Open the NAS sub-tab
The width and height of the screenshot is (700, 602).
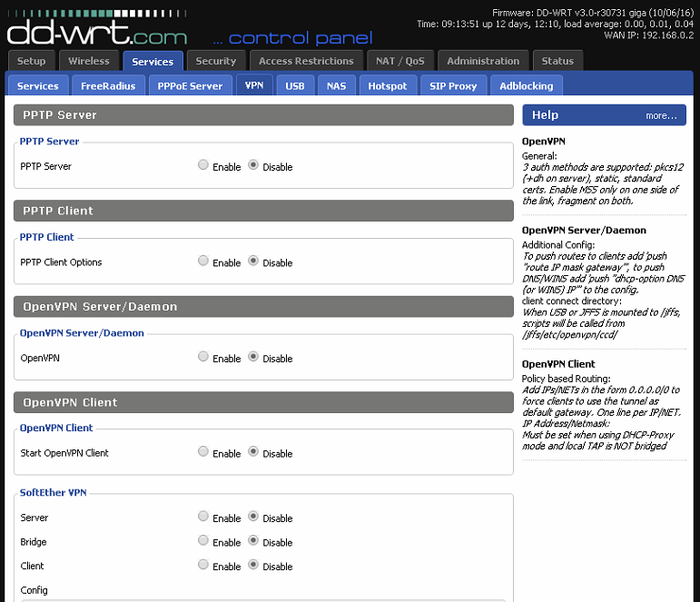pyautogui.click(x=336, y=86)
